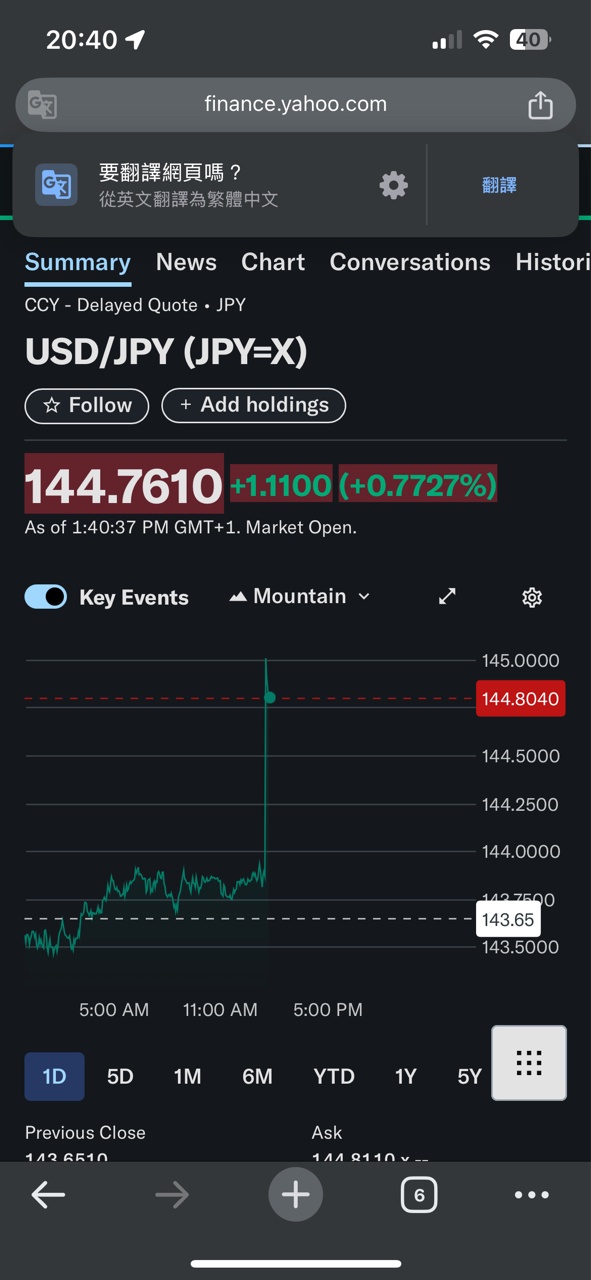Open new tab with plus icon

[x=295, y=1194]
